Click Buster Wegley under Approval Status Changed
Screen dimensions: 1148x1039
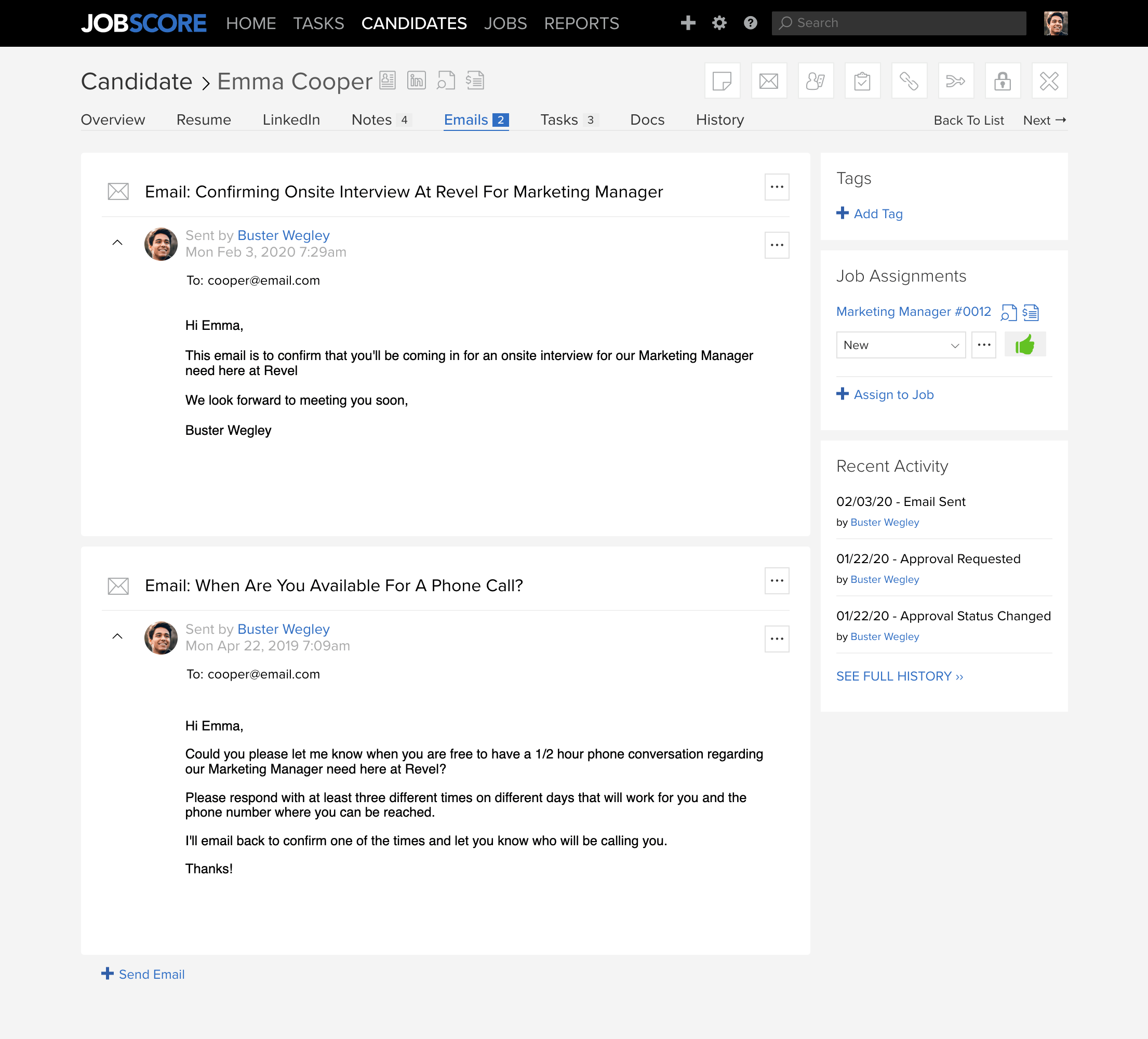point(884,636)
